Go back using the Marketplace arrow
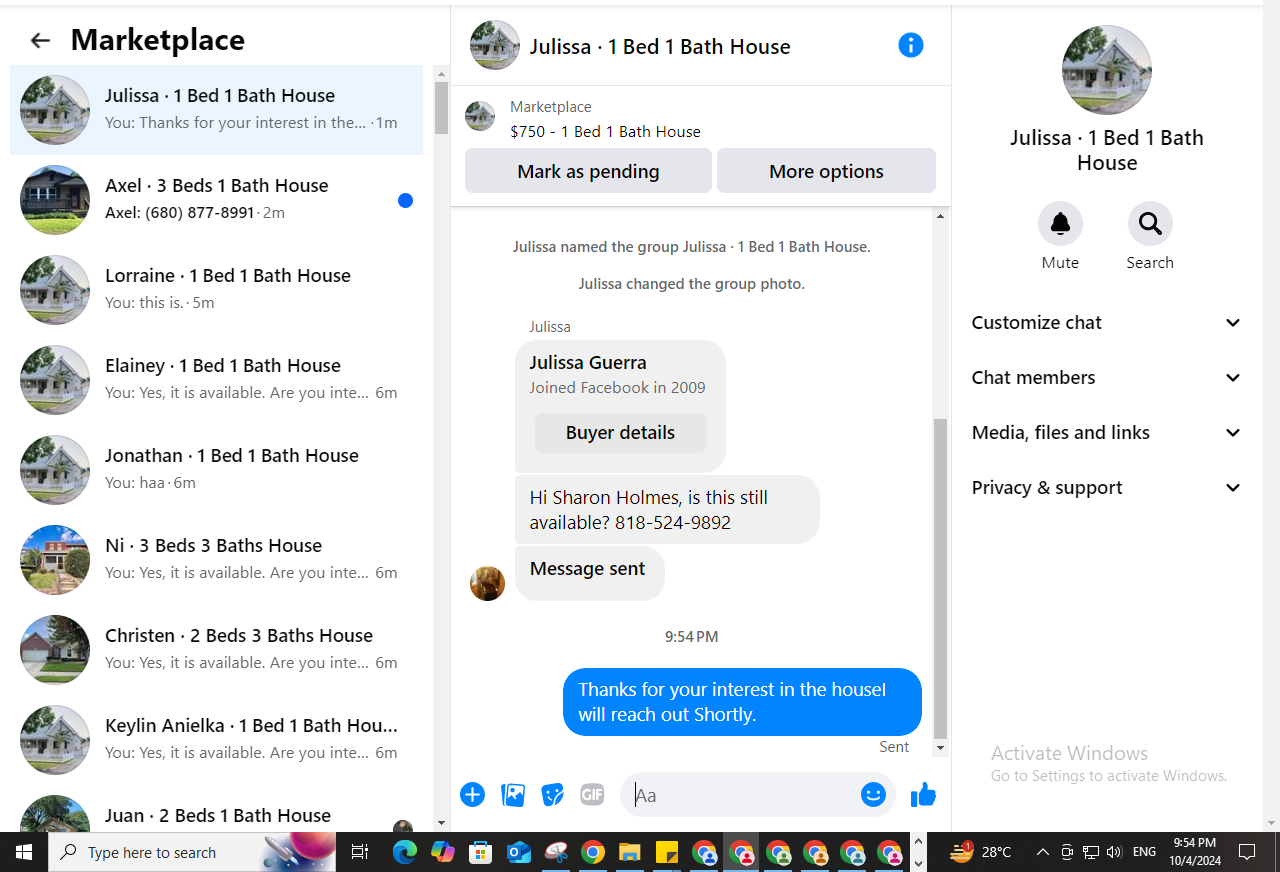 40,40
